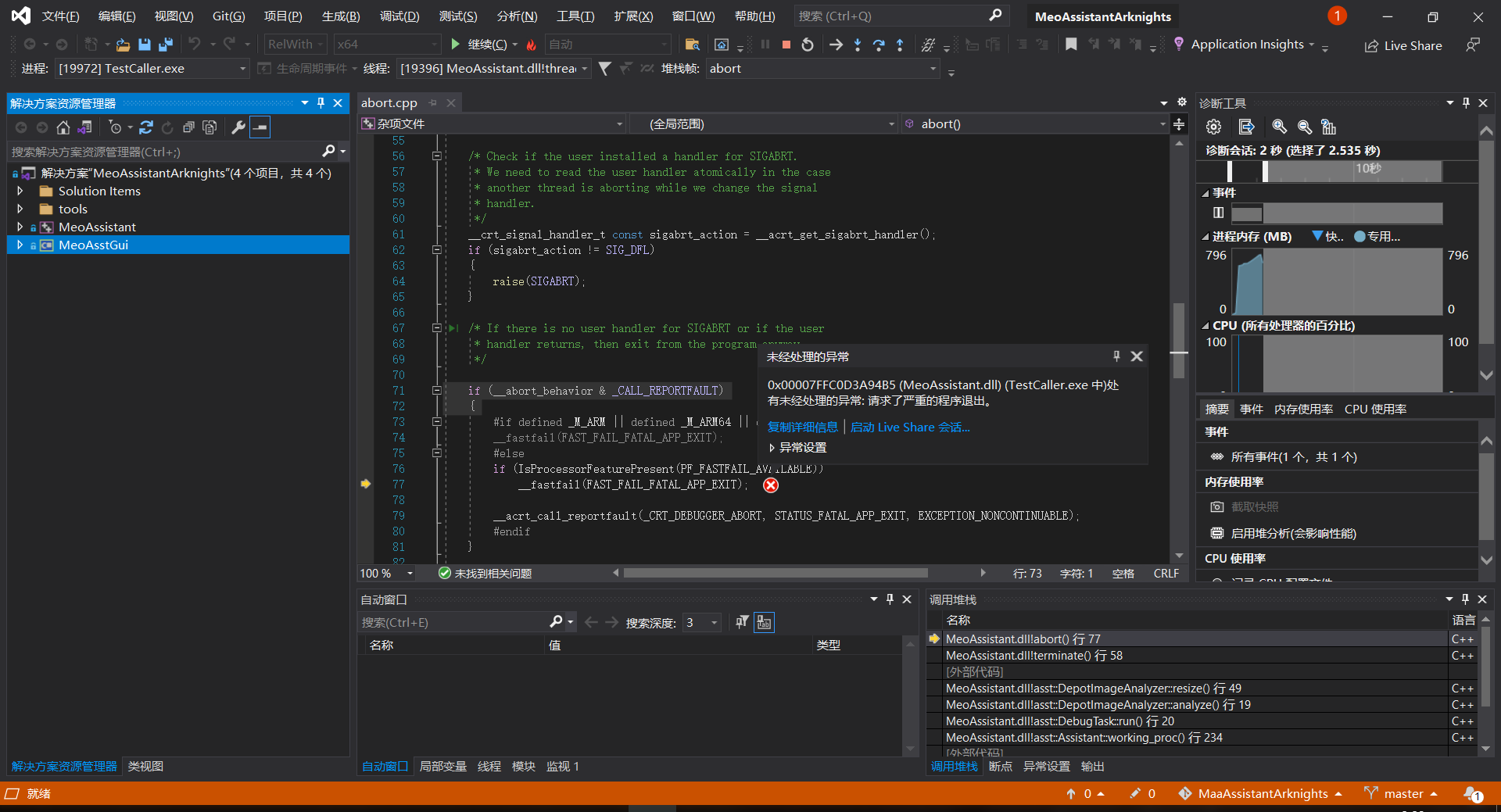
Task: Toggle a bookmark on the current line
Action: pyautogui.click(x=1071, y=45)
